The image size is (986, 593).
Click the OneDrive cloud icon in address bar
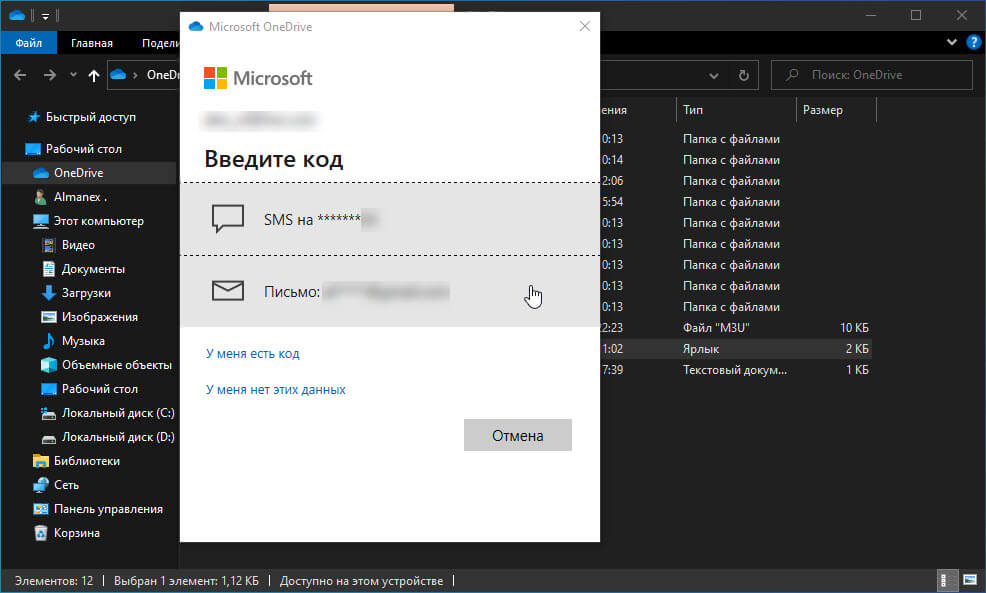pyautogui.click(x=118, y=75)
